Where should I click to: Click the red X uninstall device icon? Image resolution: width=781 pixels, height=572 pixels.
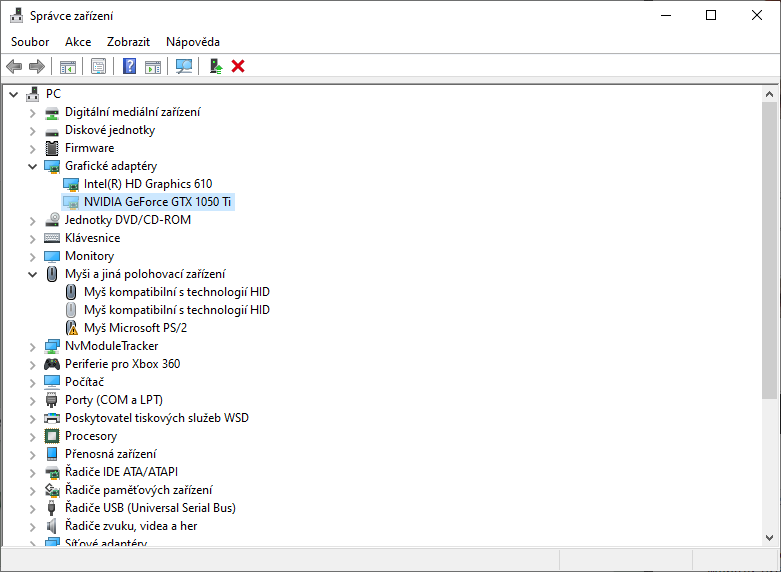click(238, 66)
